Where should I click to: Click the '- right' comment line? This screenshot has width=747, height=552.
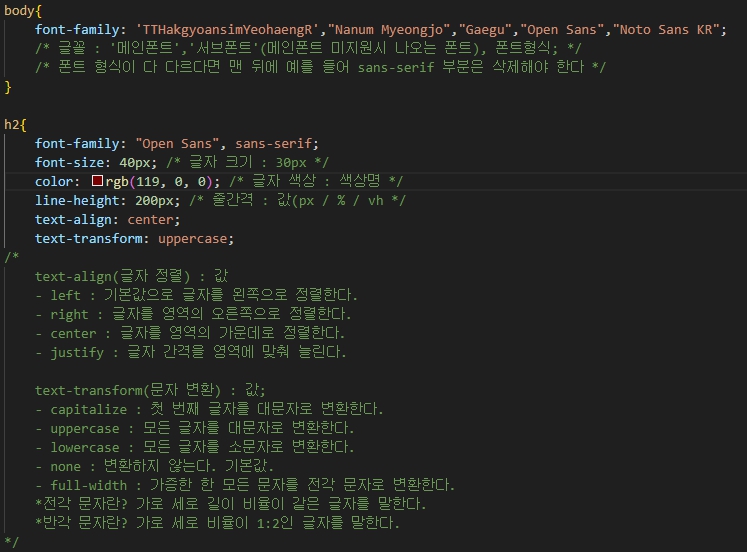point(193,314)
